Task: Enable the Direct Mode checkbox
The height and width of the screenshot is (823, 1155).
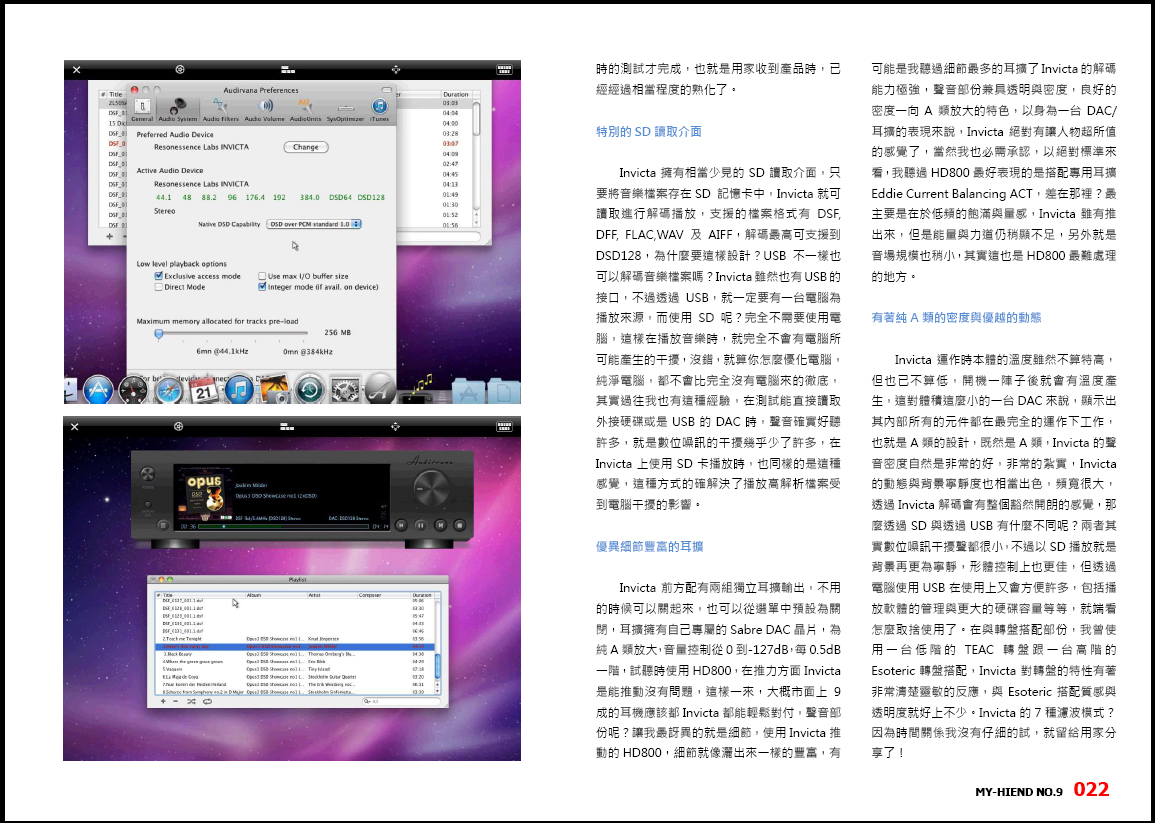Action: [x=158, y=287]
